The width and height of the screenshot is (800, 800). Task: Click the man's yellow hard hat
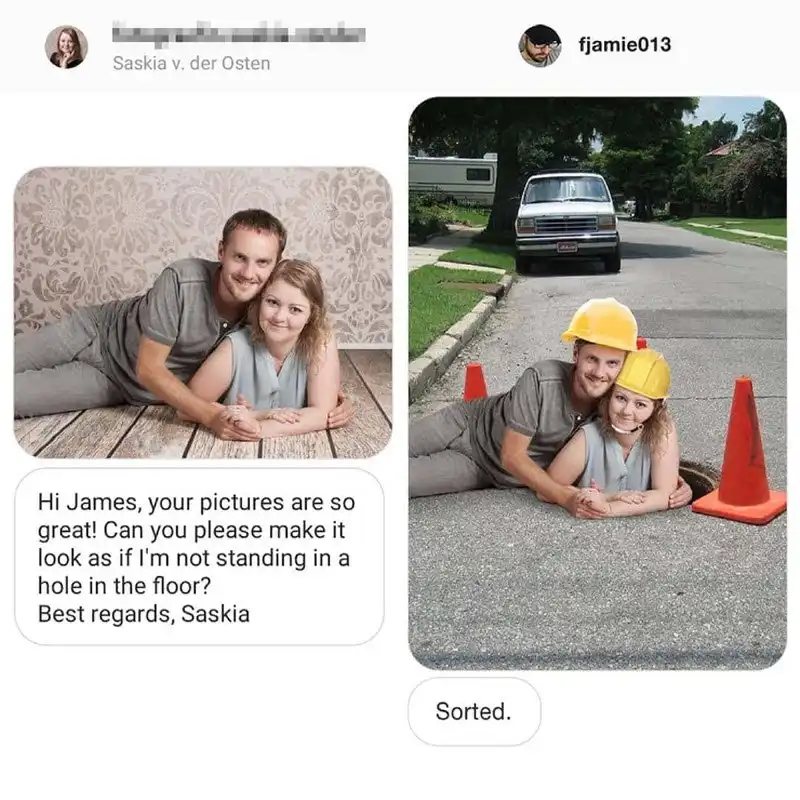601,324
